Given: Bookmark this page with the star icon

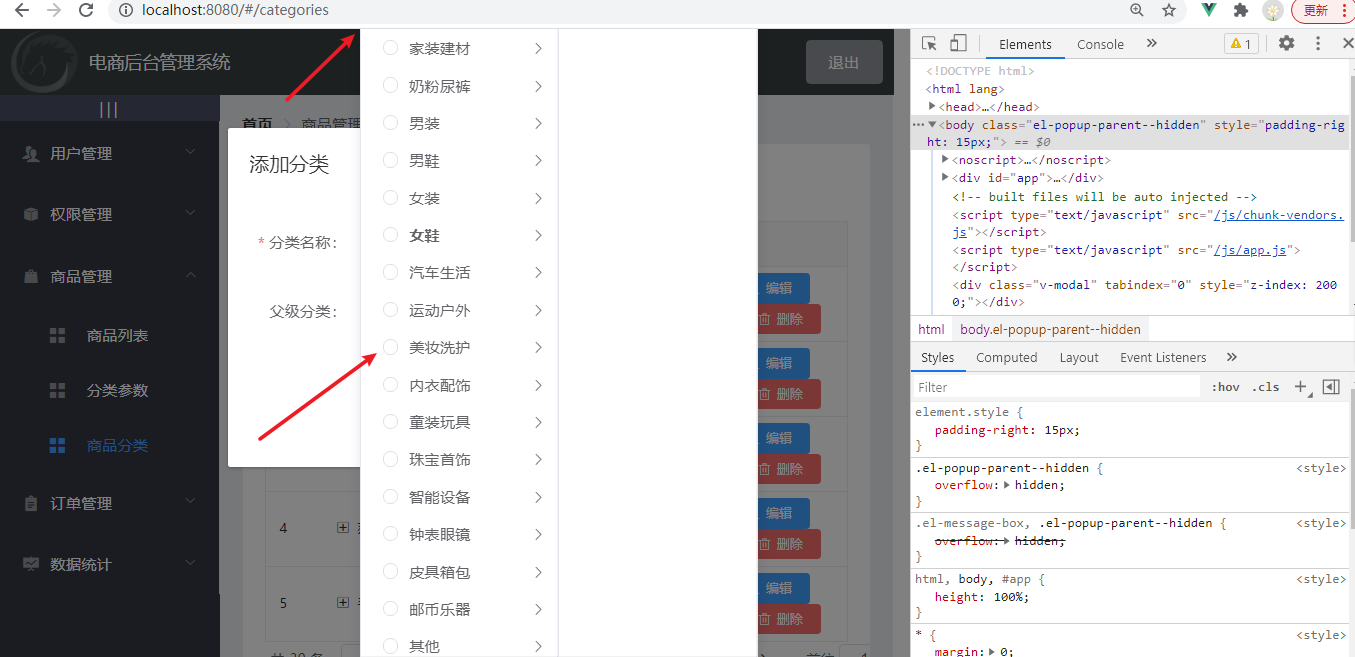Looking at the screenshot, I should click(x=1168, y=10).
